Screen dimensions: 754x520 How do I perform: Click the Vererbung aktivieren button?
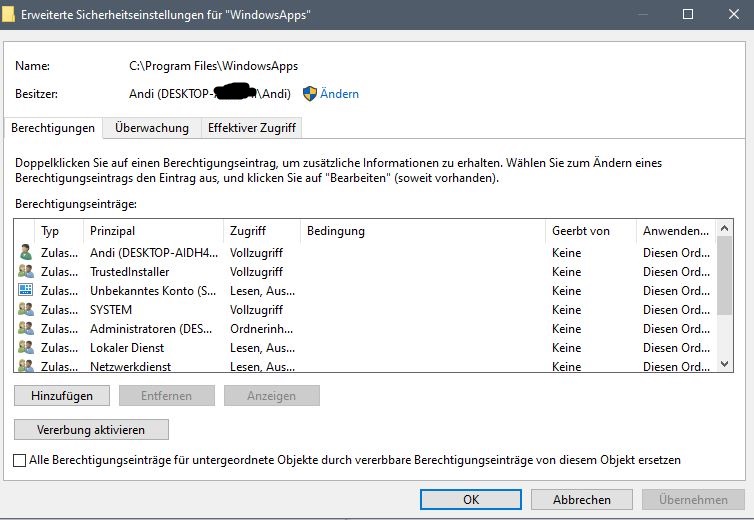91,430
